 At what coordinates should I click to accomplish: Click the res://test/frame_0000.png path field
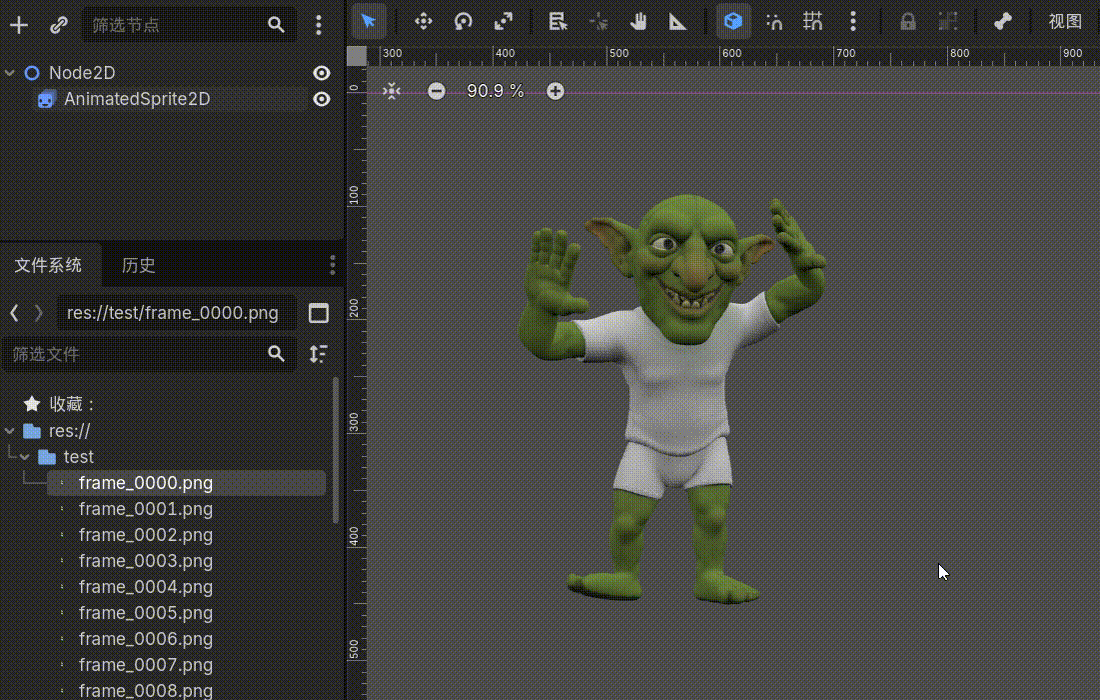pyautogui.click(x=175, y=313)
